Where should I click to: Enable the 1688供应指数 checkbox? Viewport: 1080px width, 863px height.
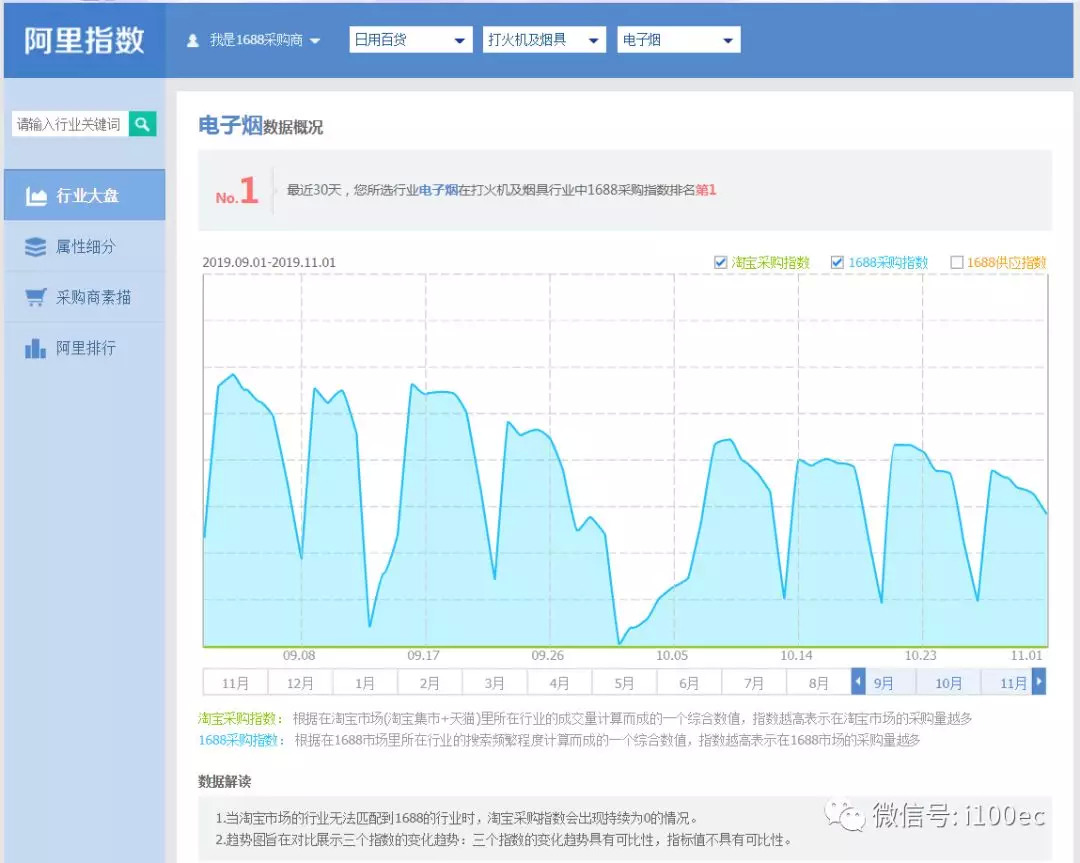tap(957, 263)
